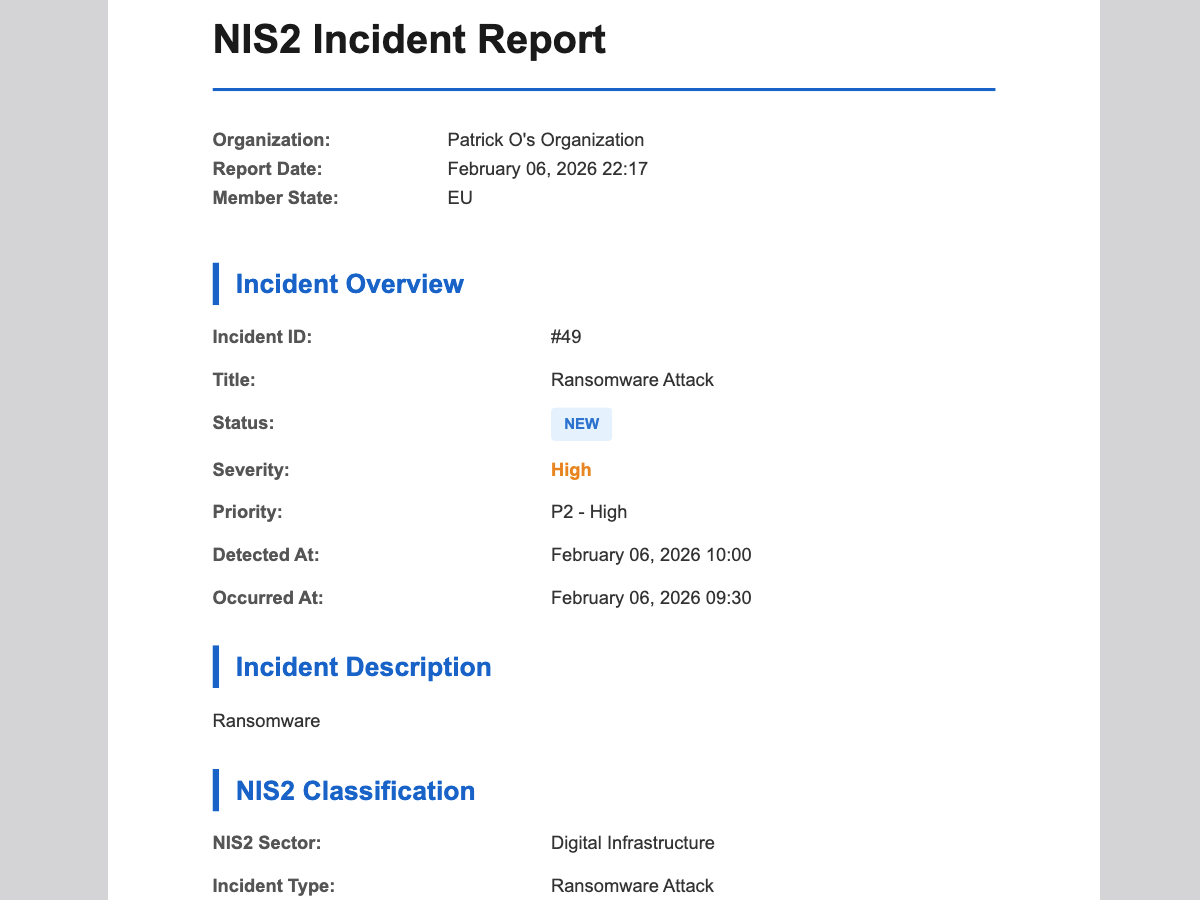Click the Ransomware Attack value beside Title
1200x900 pixels.
pos(632,380)
